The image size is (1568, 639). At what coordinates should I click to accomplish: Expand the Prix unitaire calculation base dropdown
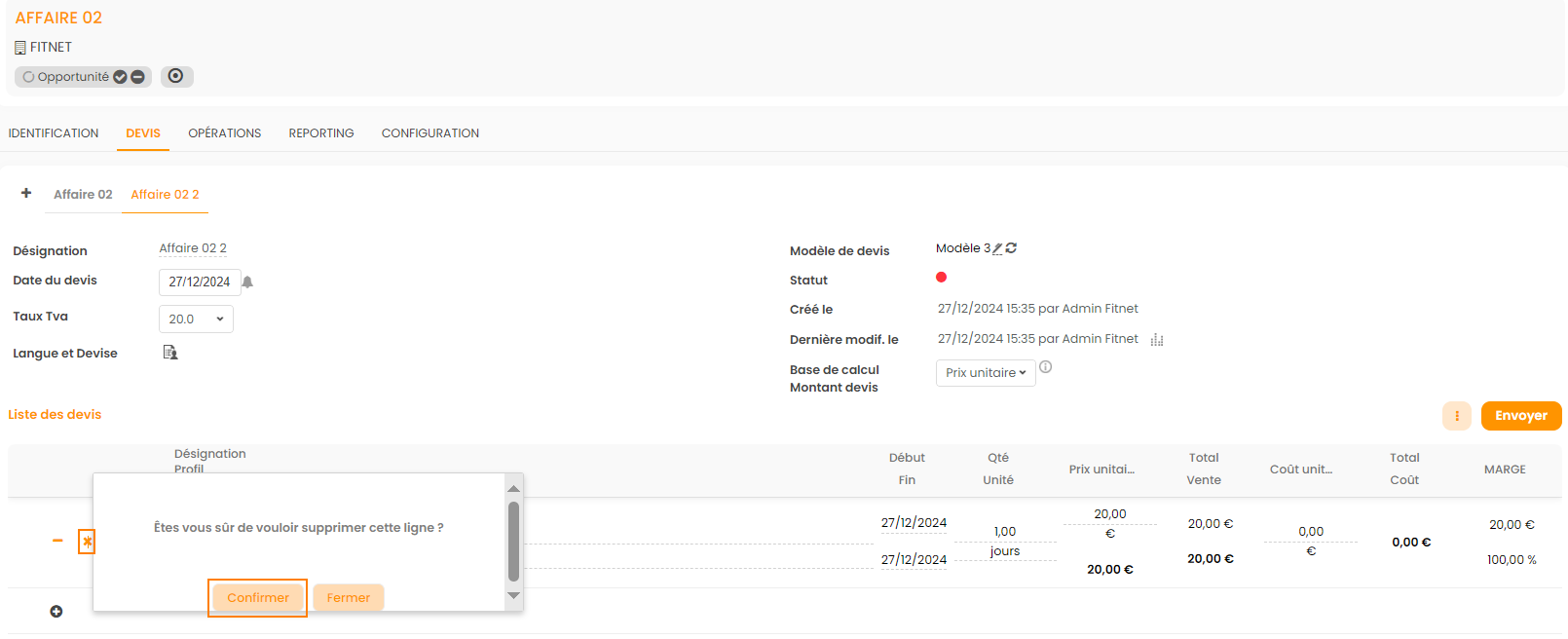986,373
